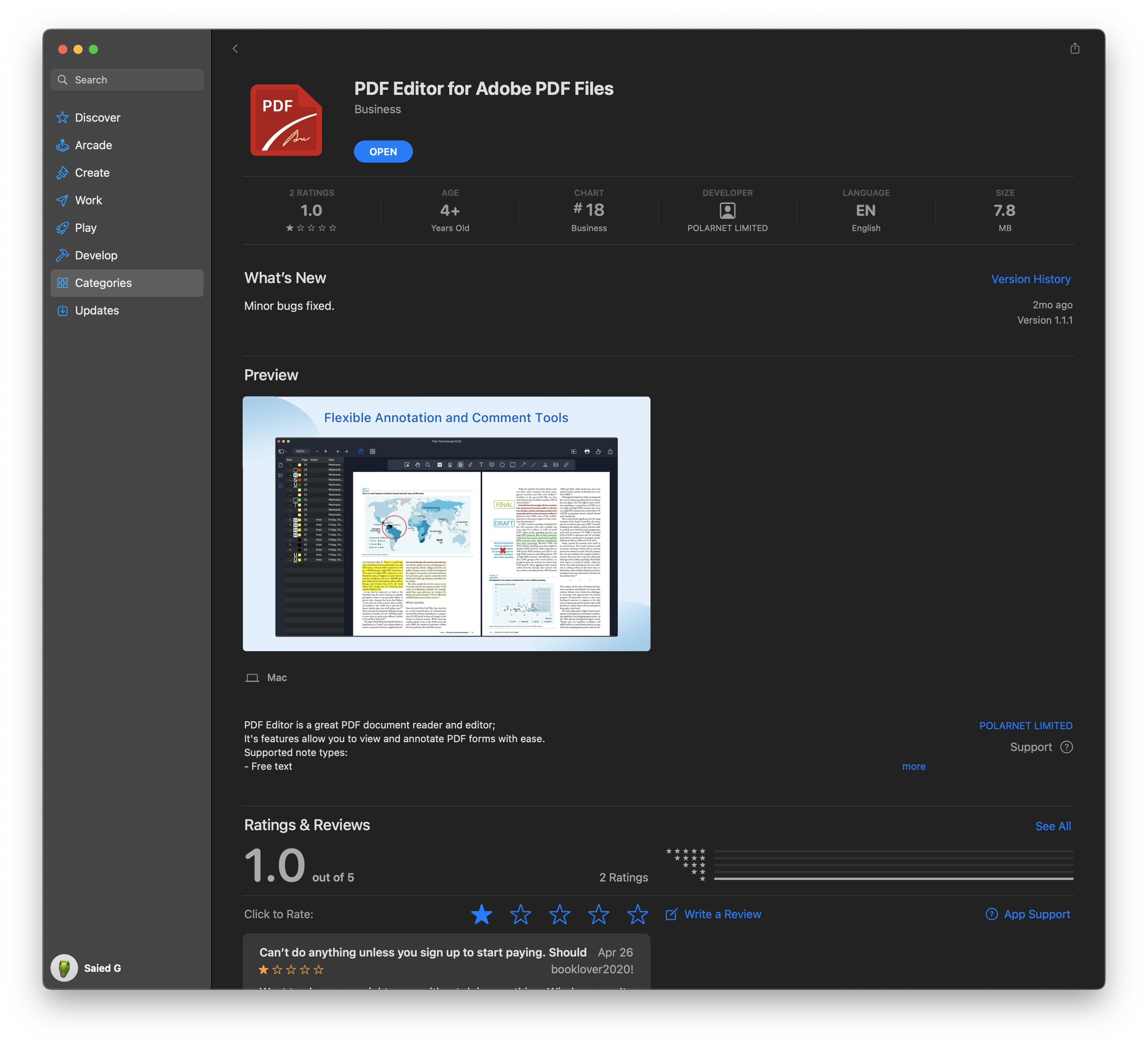Click Write a Review
The width and height of the screenshot is (1148, 1046).
tap(722, 914)
